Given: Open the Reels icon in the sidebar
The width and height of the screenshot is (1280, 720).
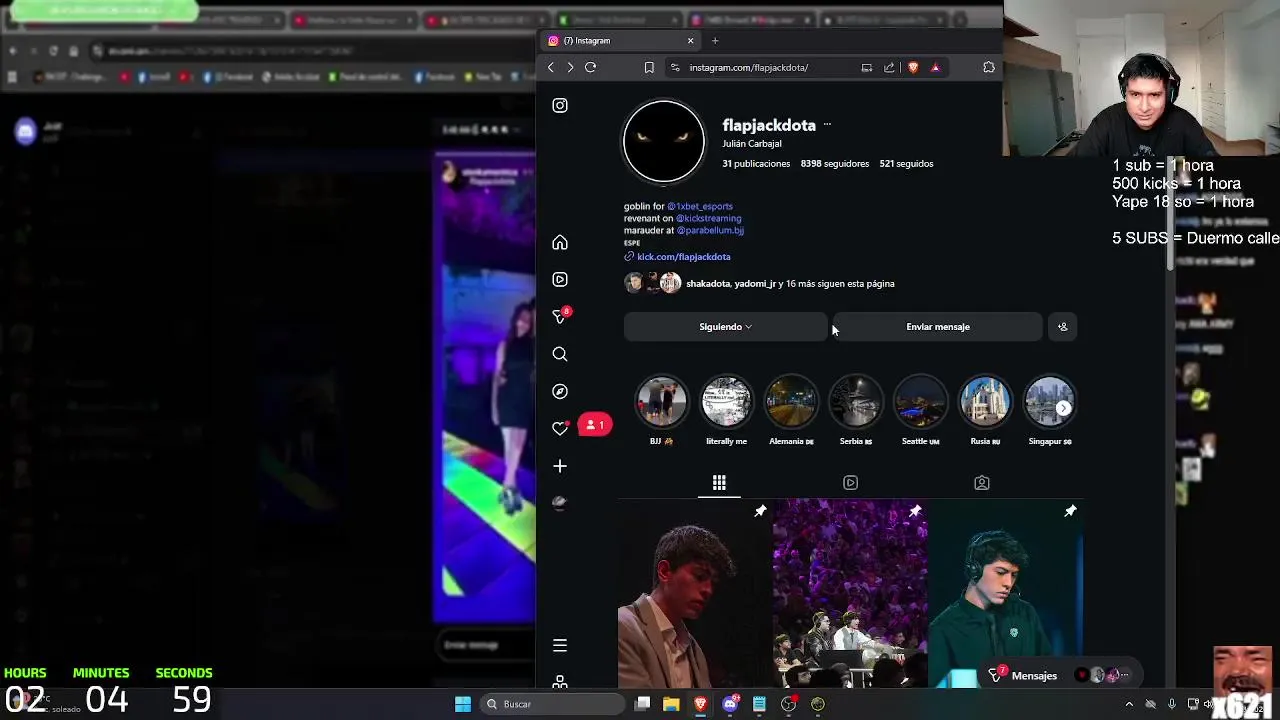Looking at the screenshot, I should pyautogui.click(x=560, y=280).
